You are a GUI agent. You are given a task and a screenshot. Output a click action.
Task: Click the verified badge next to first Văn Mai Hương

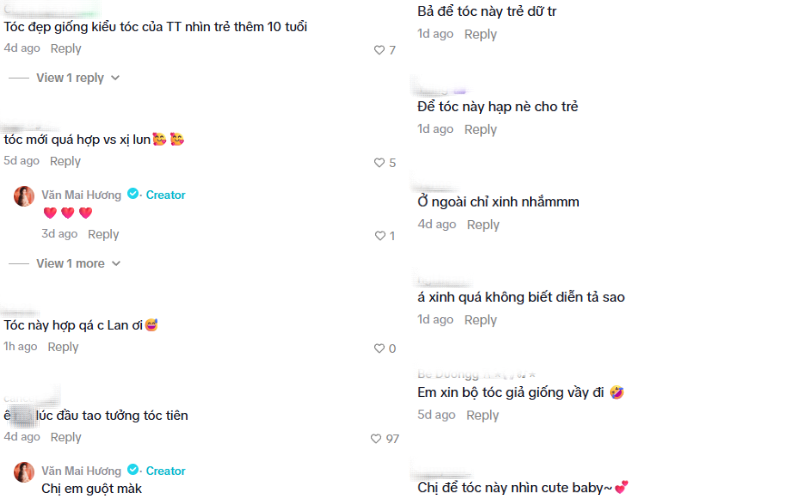coord(133,194)
